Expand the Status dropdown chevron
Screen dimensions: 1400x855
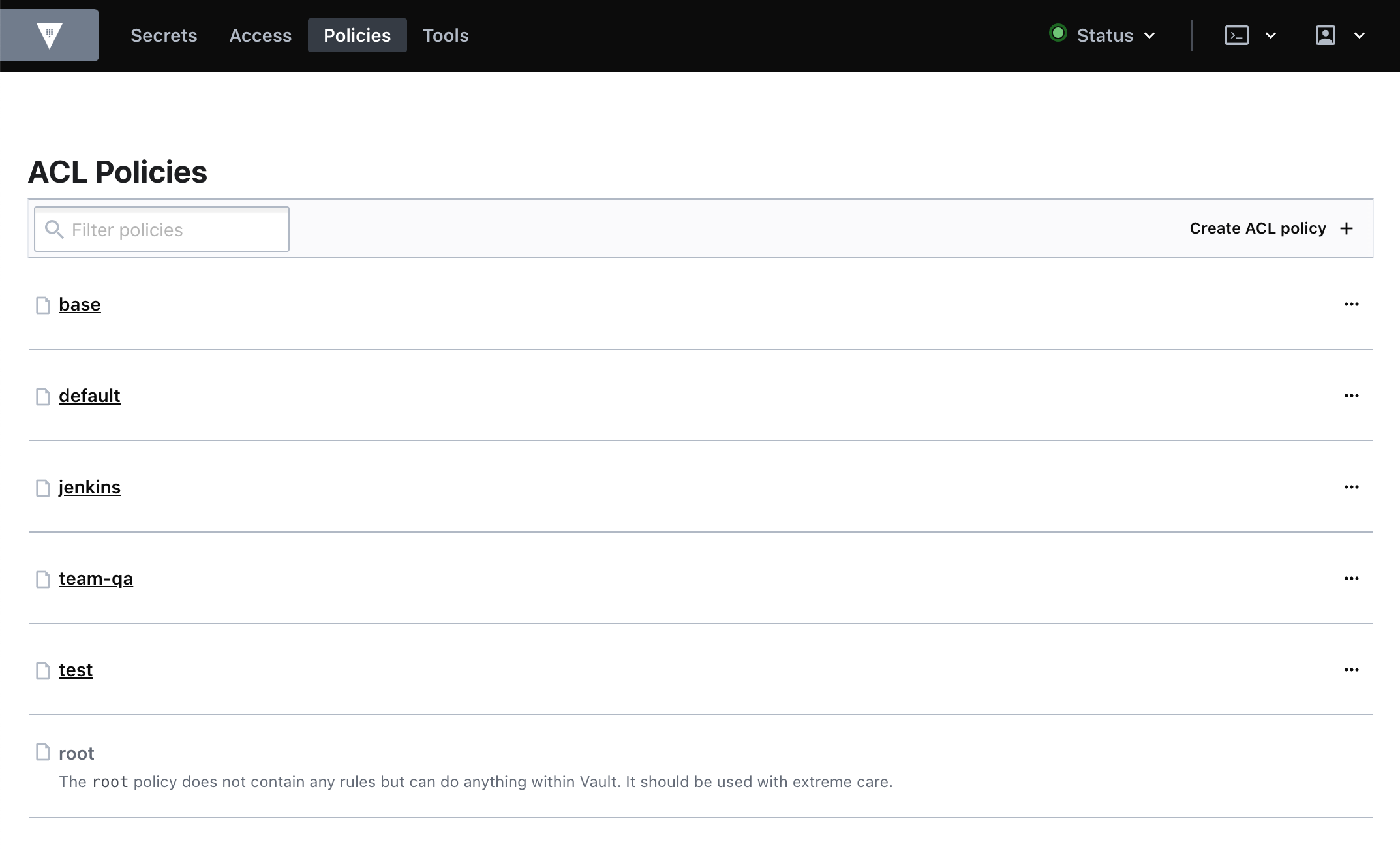point(1149,36)
